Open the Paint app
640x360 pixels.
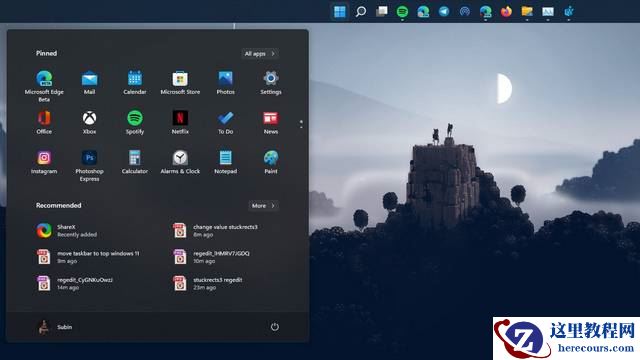(271, 162)
